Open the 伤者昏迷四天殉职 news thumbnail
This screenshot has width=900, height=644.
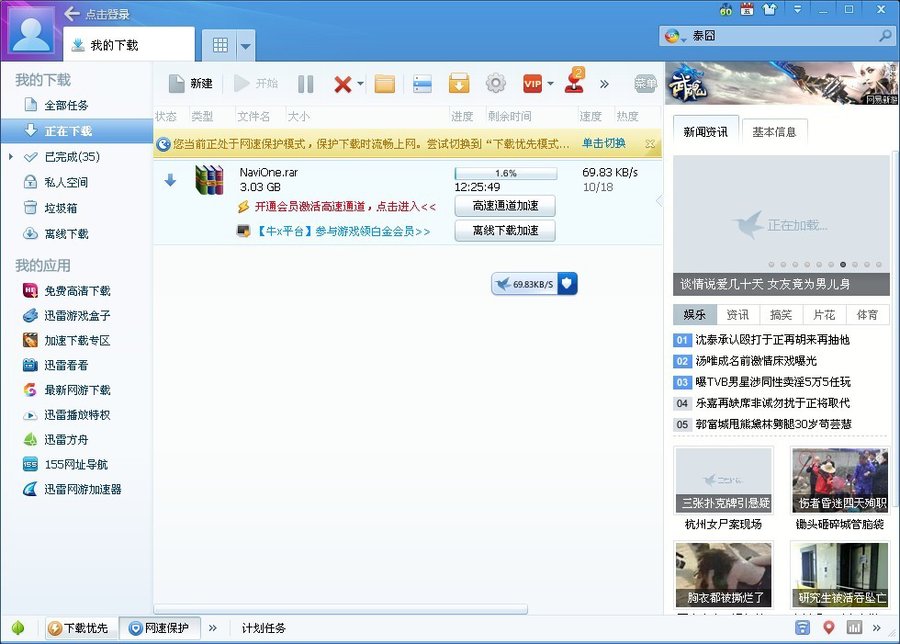[840, 480]
